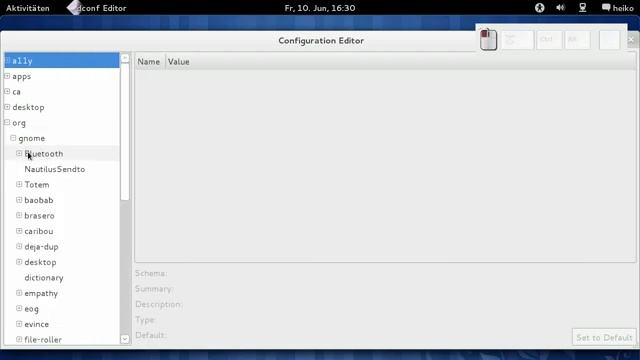The width and height of the screenshot is (640, 360).
Task: Expand the brasero node
Action: coord(19,216)
